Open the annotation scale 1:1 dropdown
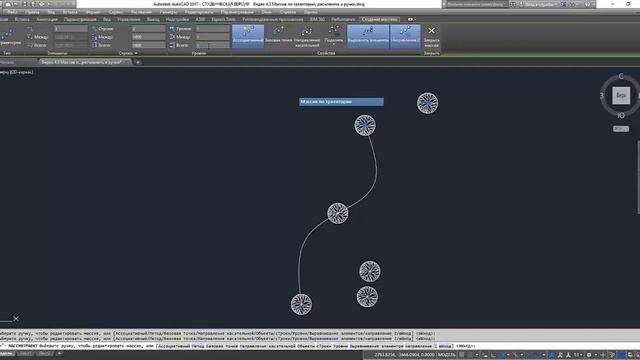 (578, 355)
